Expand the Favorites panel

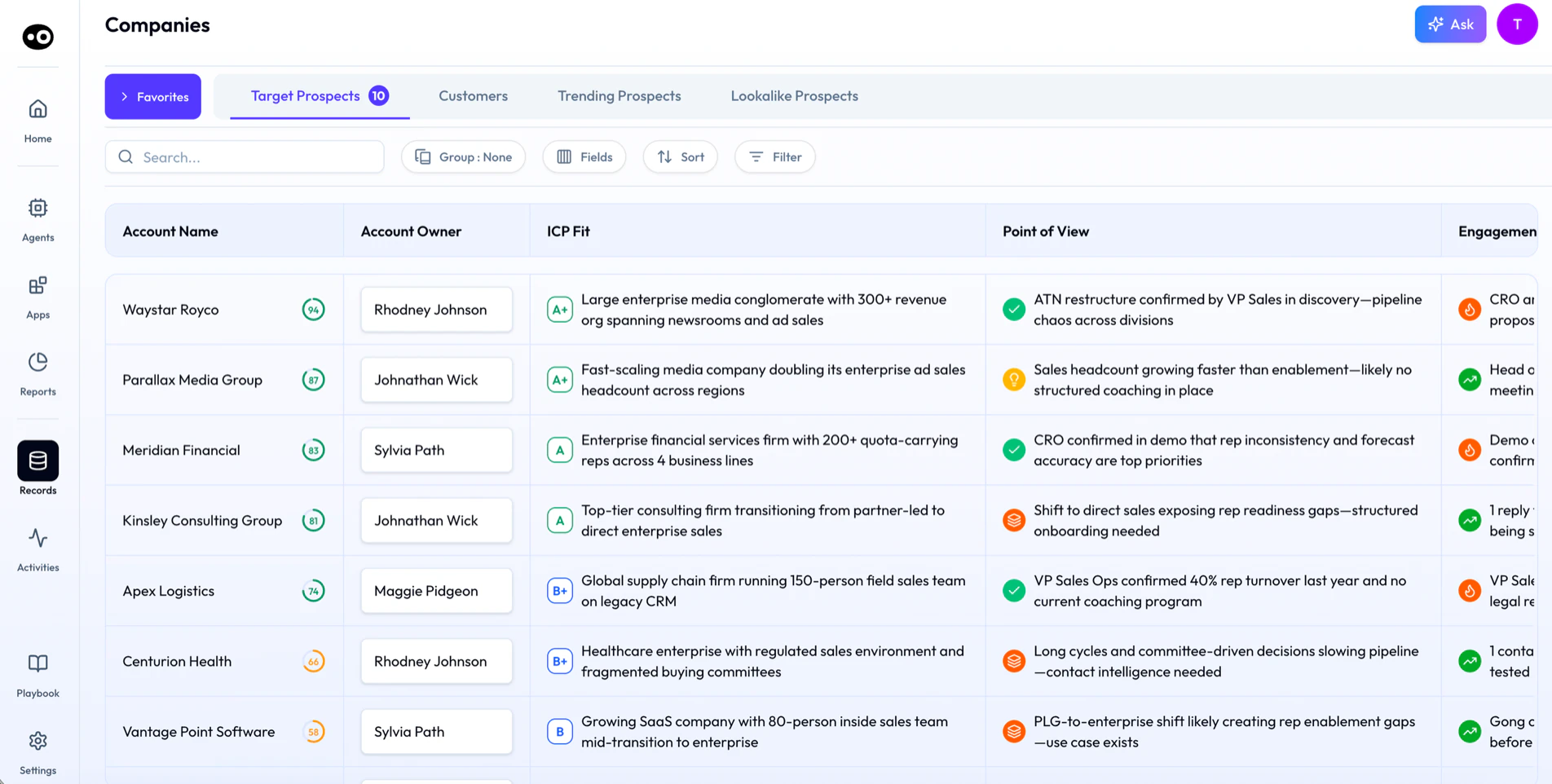153,96
